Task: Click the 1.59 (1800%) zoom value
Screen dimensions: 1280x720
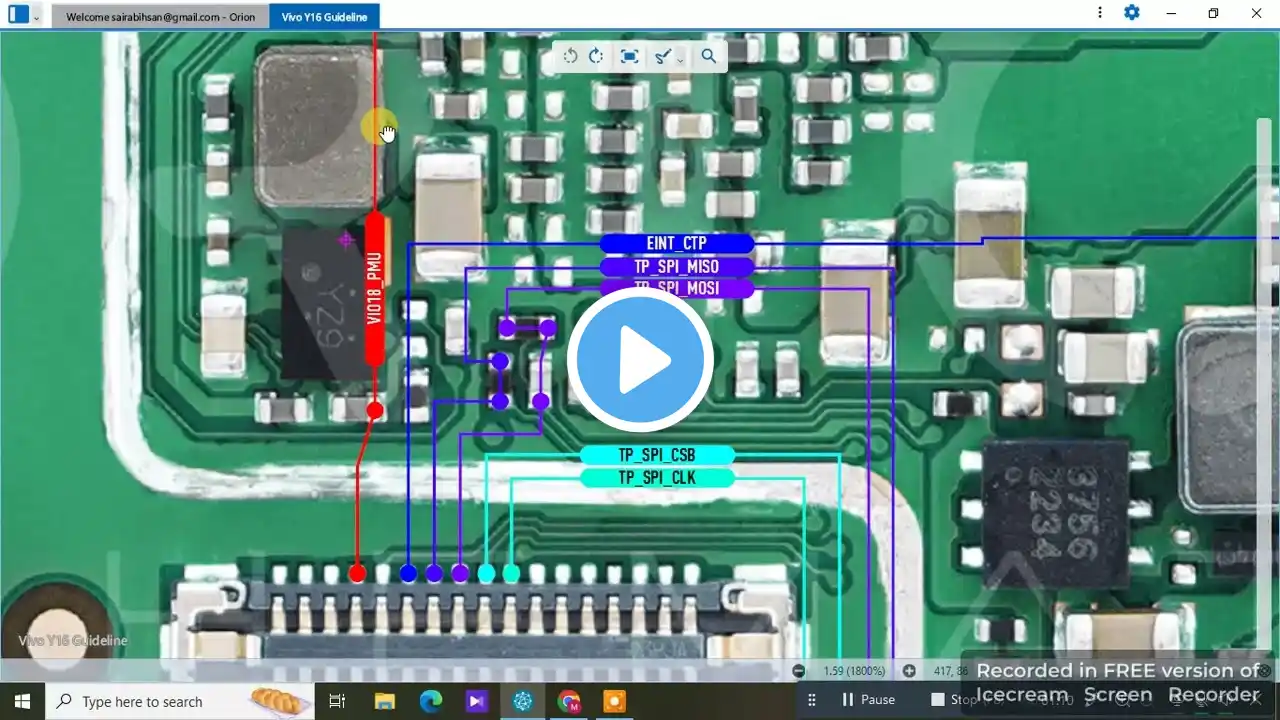Action: (854, 671)
